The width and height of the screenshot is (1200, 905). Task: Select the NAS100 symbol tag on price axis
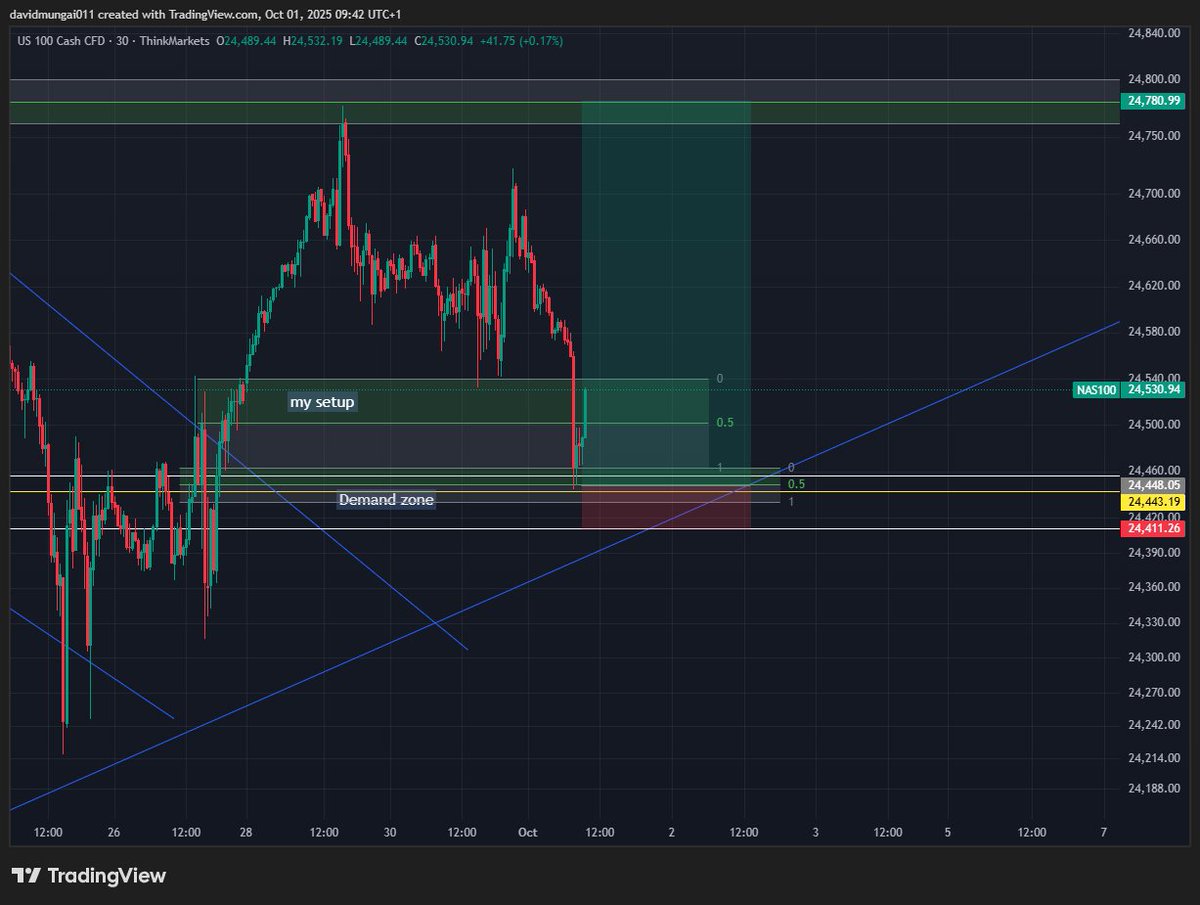[x=1096, y=390]
